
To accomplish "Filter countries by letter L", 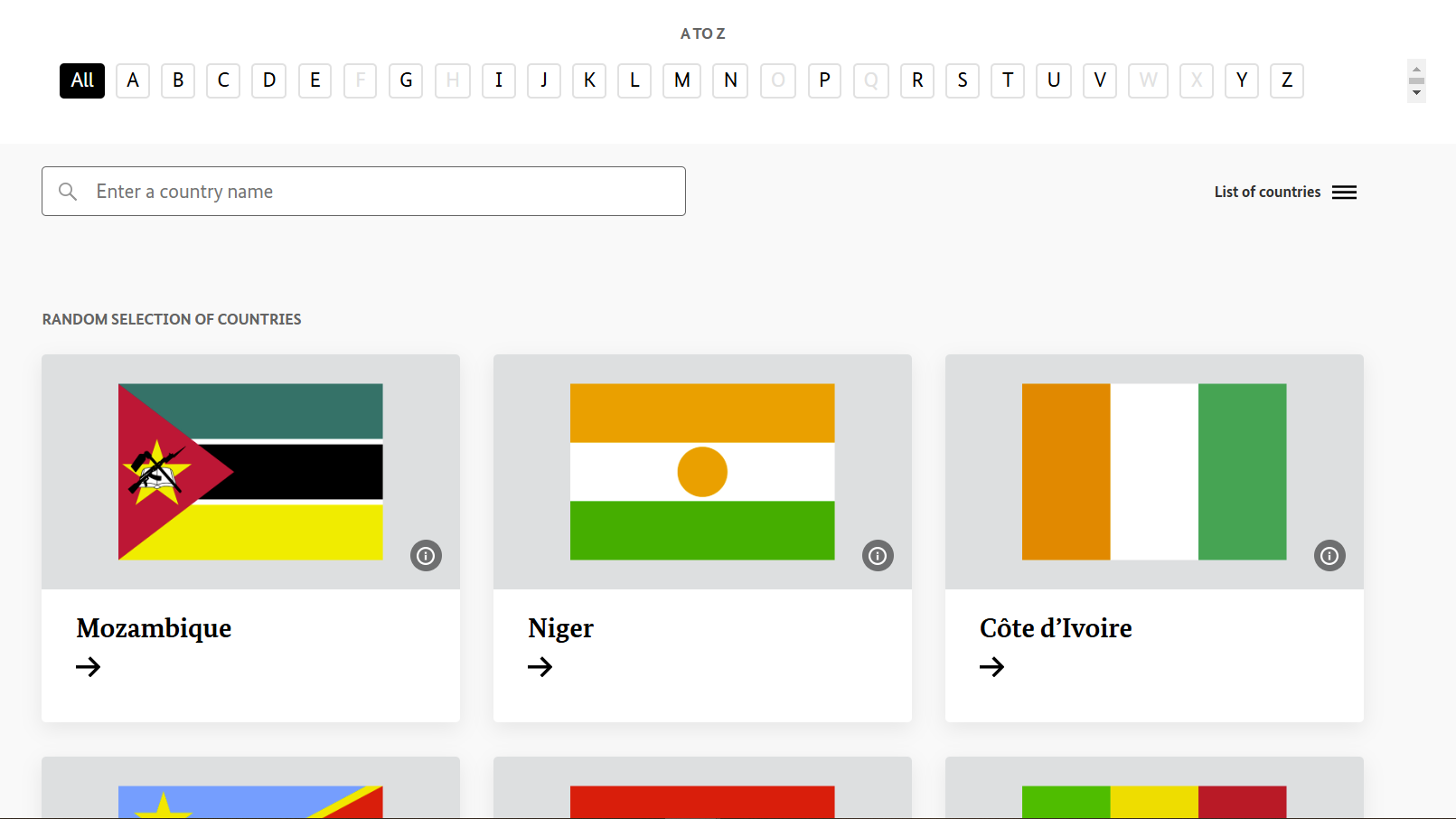I will pos(634,80).
